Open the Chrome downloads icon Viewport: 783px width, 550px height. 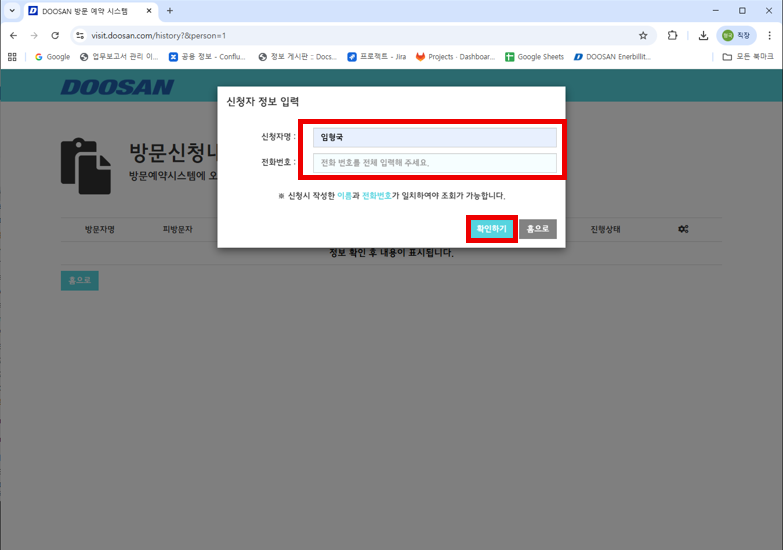[704, 35]
